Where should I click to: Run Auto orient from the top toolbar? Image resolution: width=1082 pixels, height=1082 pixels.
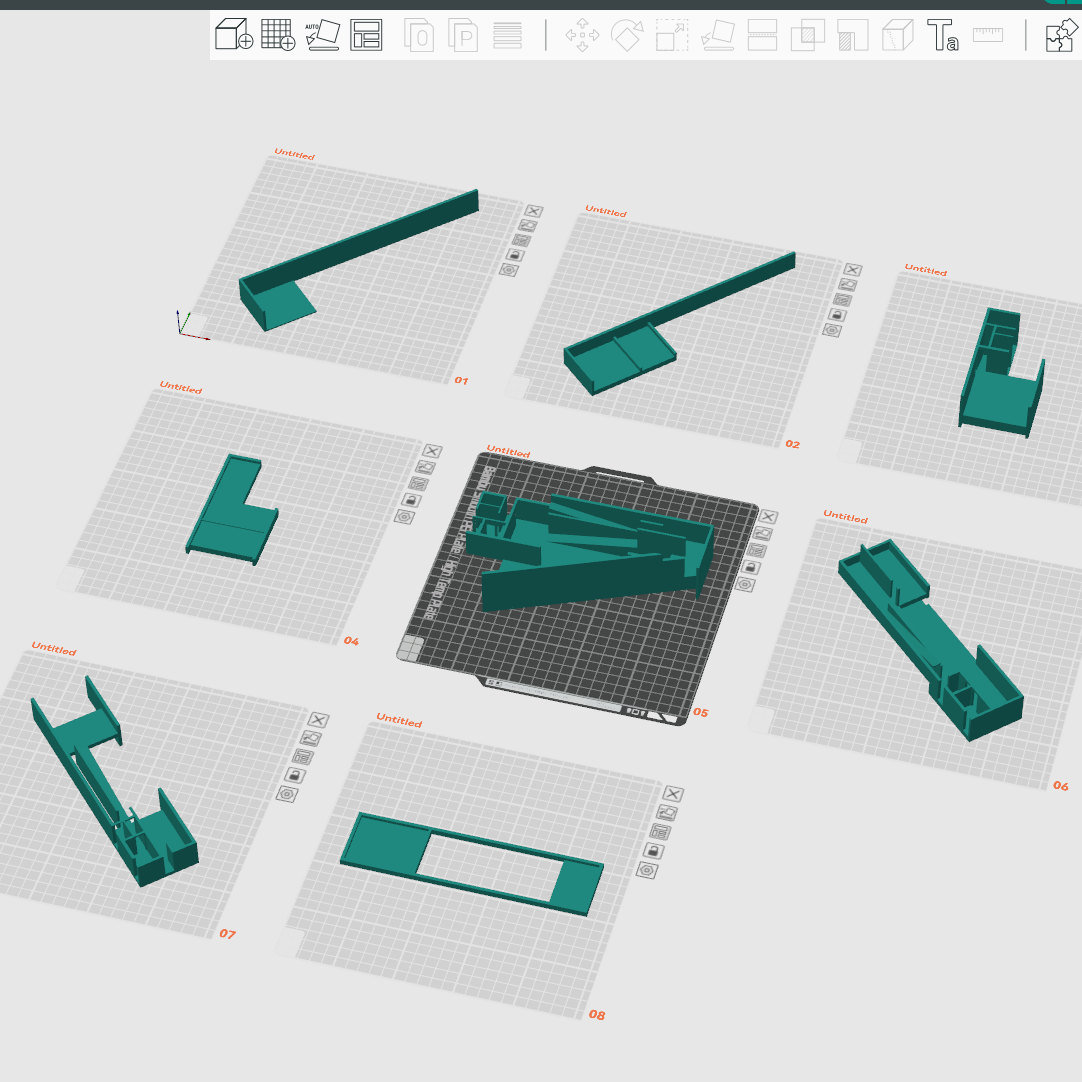click(x=322, y=35)
